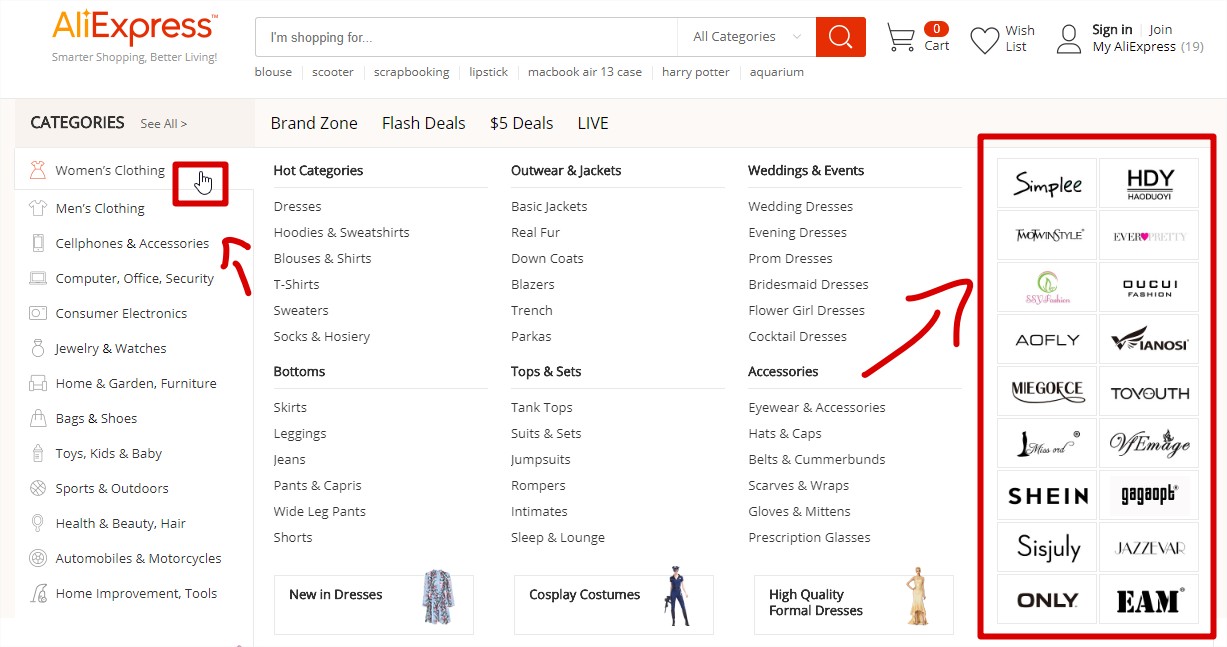1227x647 pixels.
Task: Select the Miss Ord brand logo
Action: pos(1047,443)
